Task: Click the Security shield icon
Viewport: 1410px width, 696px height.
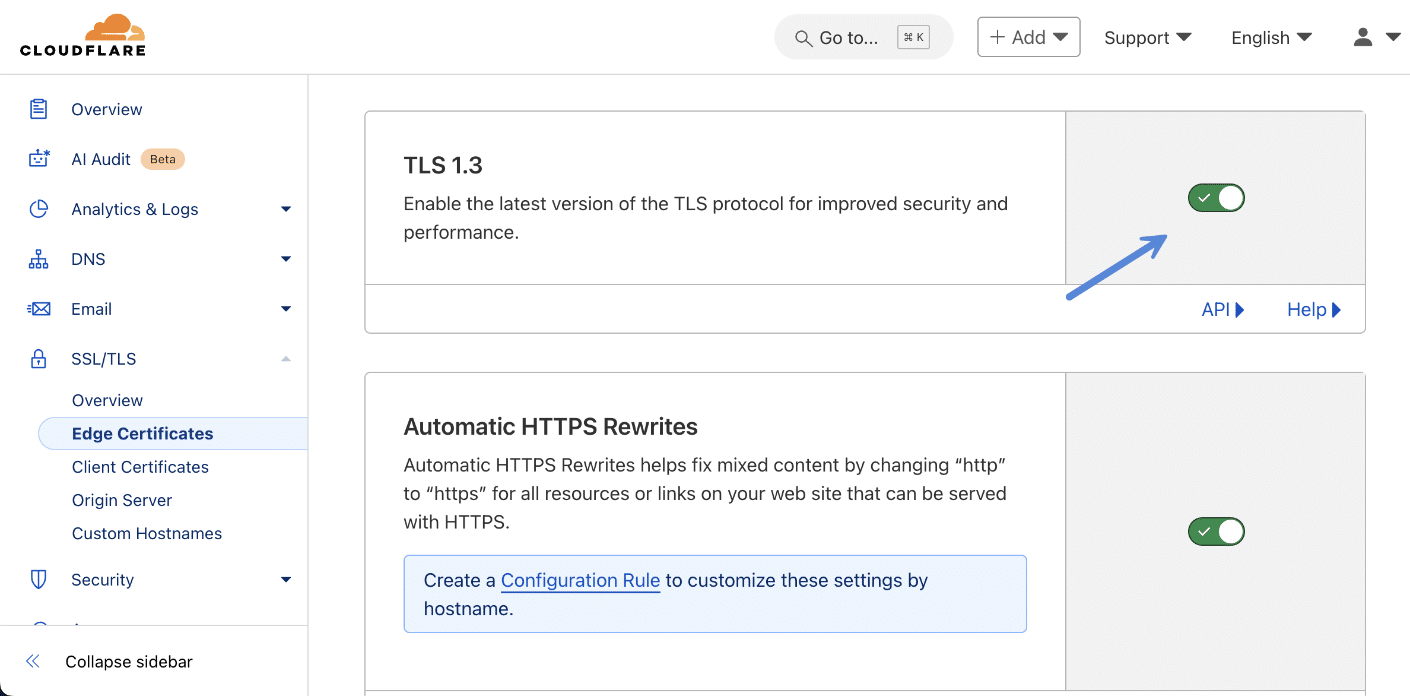Action: tap(37, 580)
